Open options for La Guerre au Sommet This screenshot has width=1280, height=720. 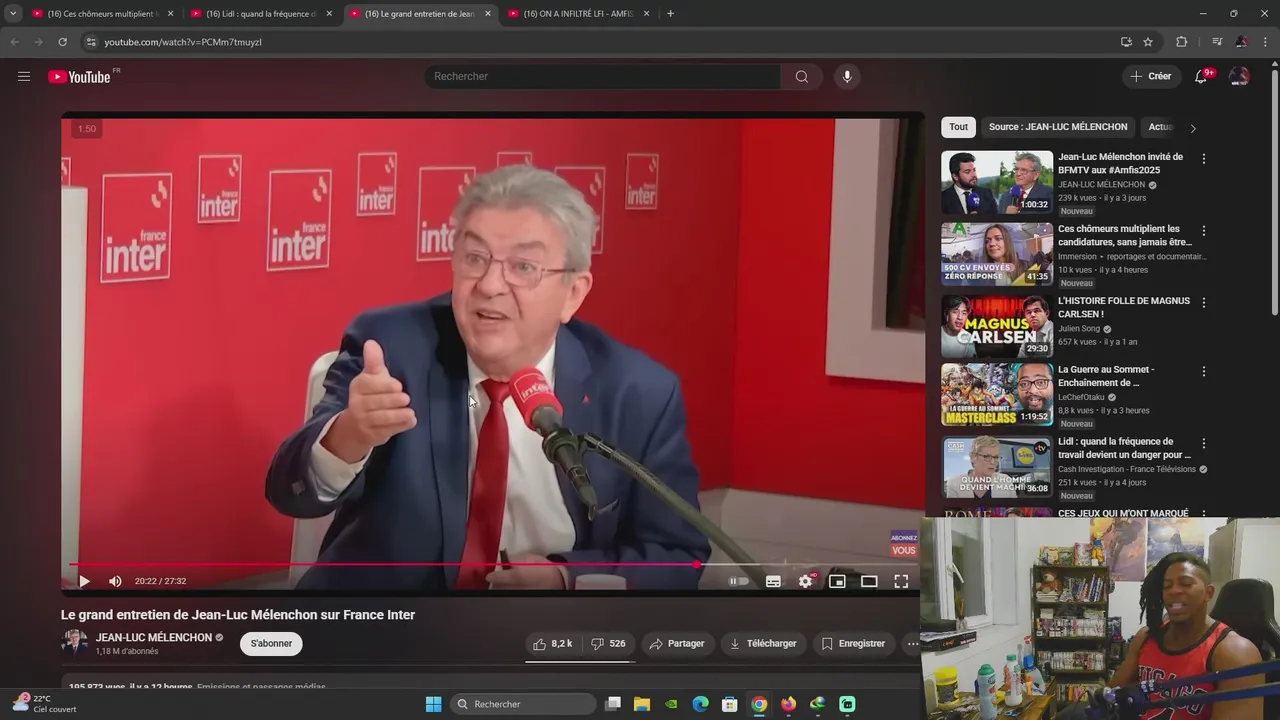coord(1203,371)
